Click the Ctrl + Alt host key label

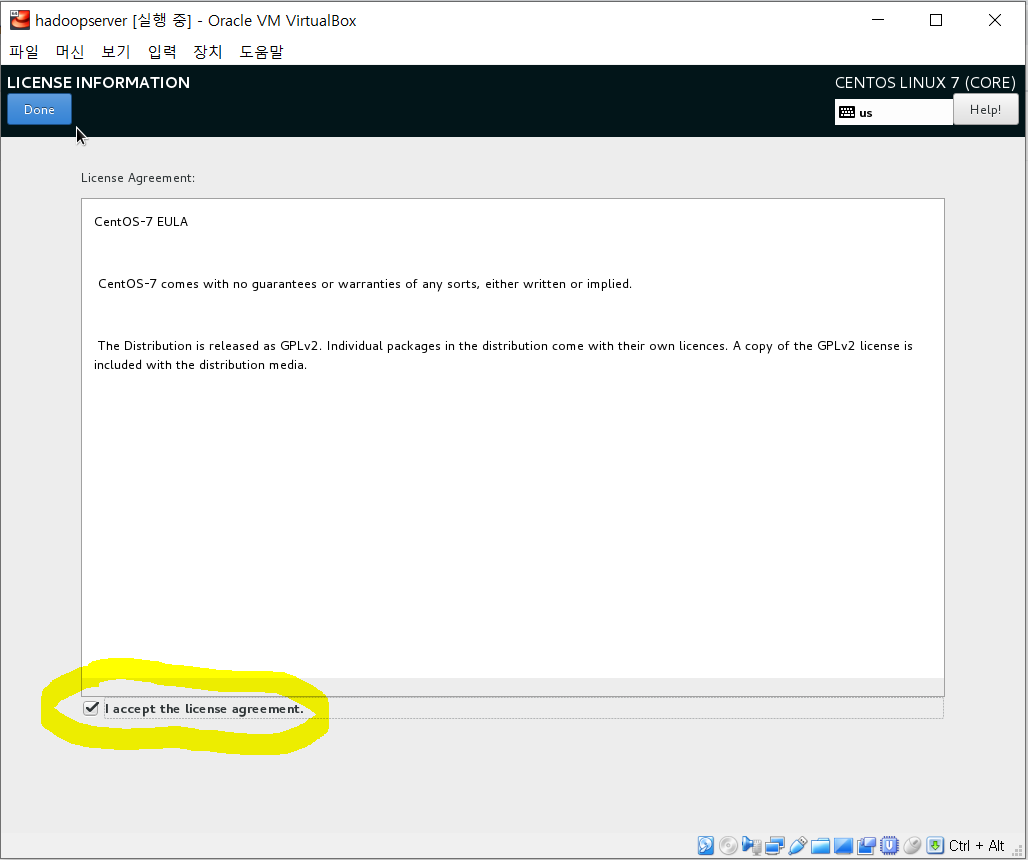coord(976,846)
